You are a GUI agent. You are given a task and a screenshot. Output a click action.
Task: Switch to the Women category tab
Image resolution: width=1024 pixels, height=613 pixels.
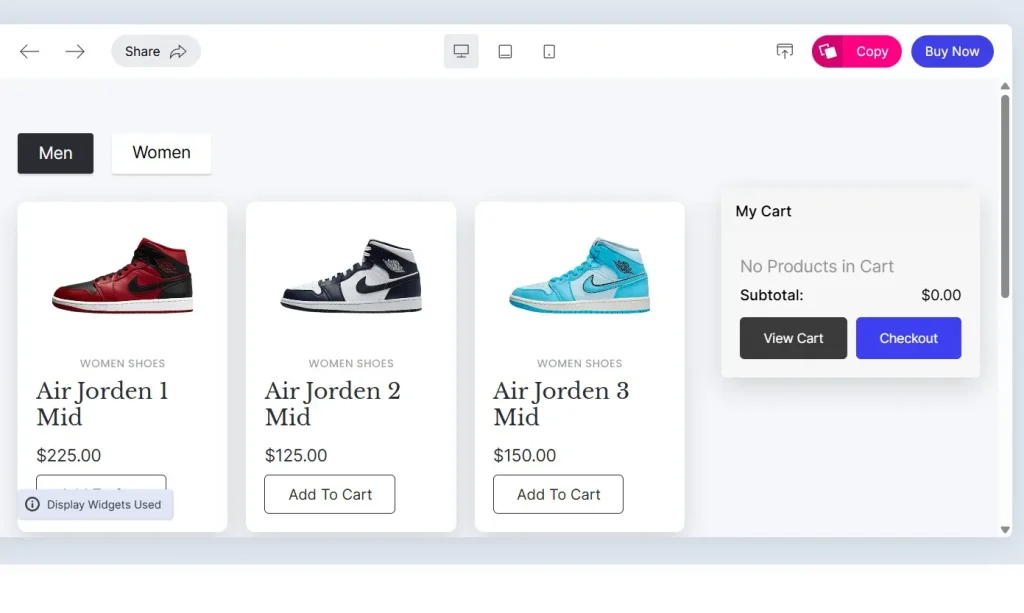(161, 153)
